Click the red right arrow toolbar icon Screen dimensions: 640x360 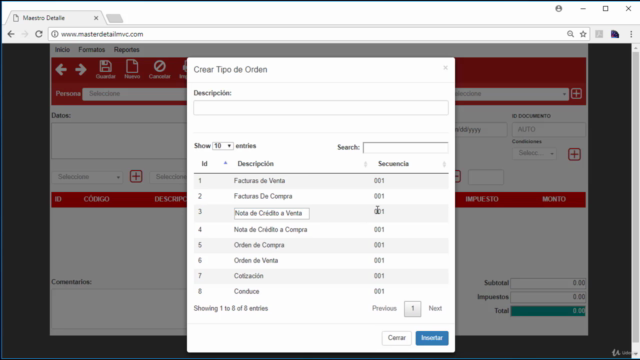(x=81, y=69)
